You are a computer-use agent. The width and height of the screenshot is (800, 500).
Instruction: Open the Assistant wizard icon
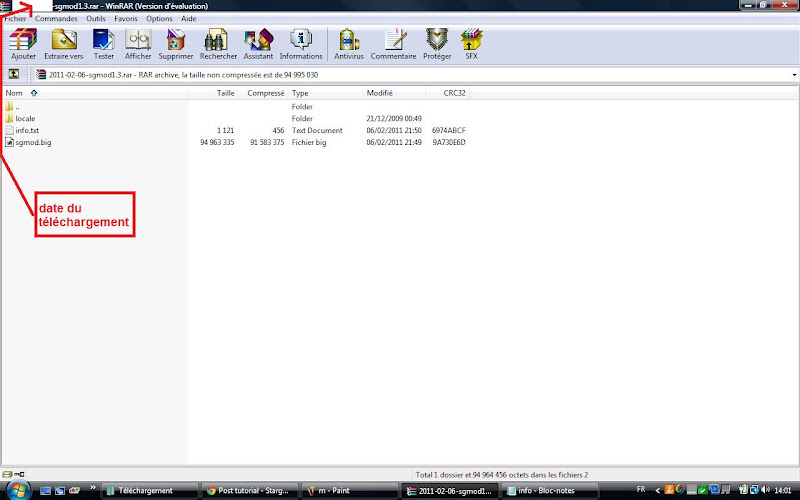(x=258, y=44)
